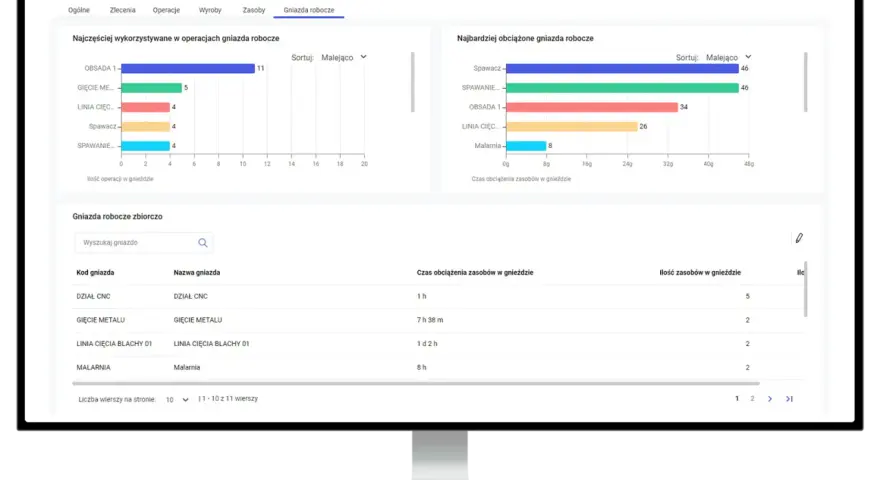This screenshot has width=880, height=480.
Task: Click the OBSADA 1 blue bar valued 11
Action: tap(188, 68)
